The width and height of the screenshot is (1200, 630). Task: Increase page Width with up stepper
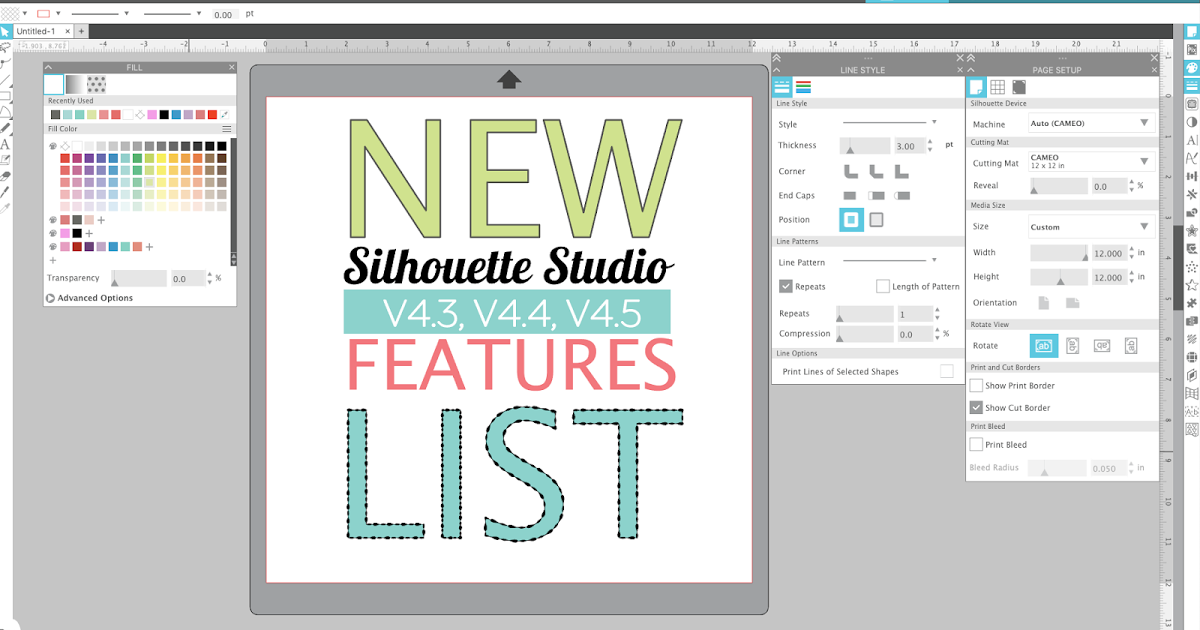coord(1131,250)
